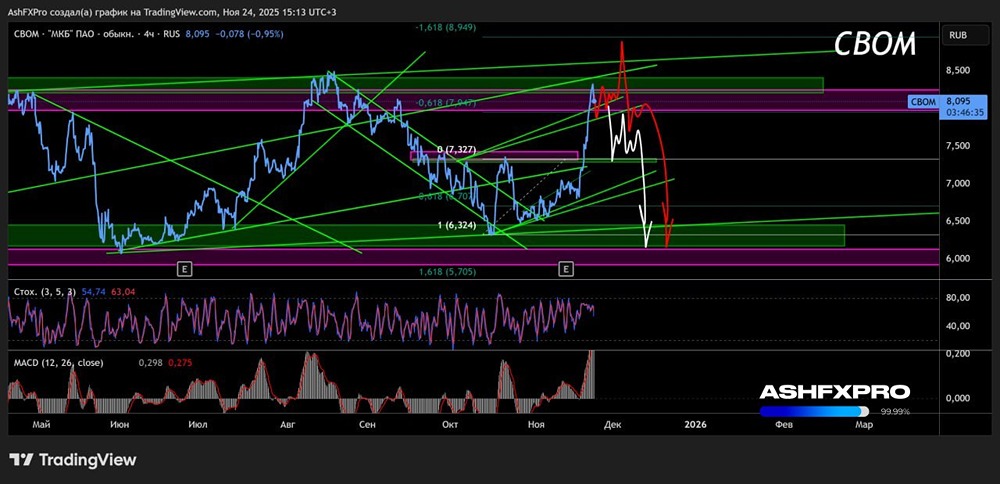This screenshot has width=1000, height=484.
Task: Click the 6,500 price scale label
Action: tap(958, 221)
